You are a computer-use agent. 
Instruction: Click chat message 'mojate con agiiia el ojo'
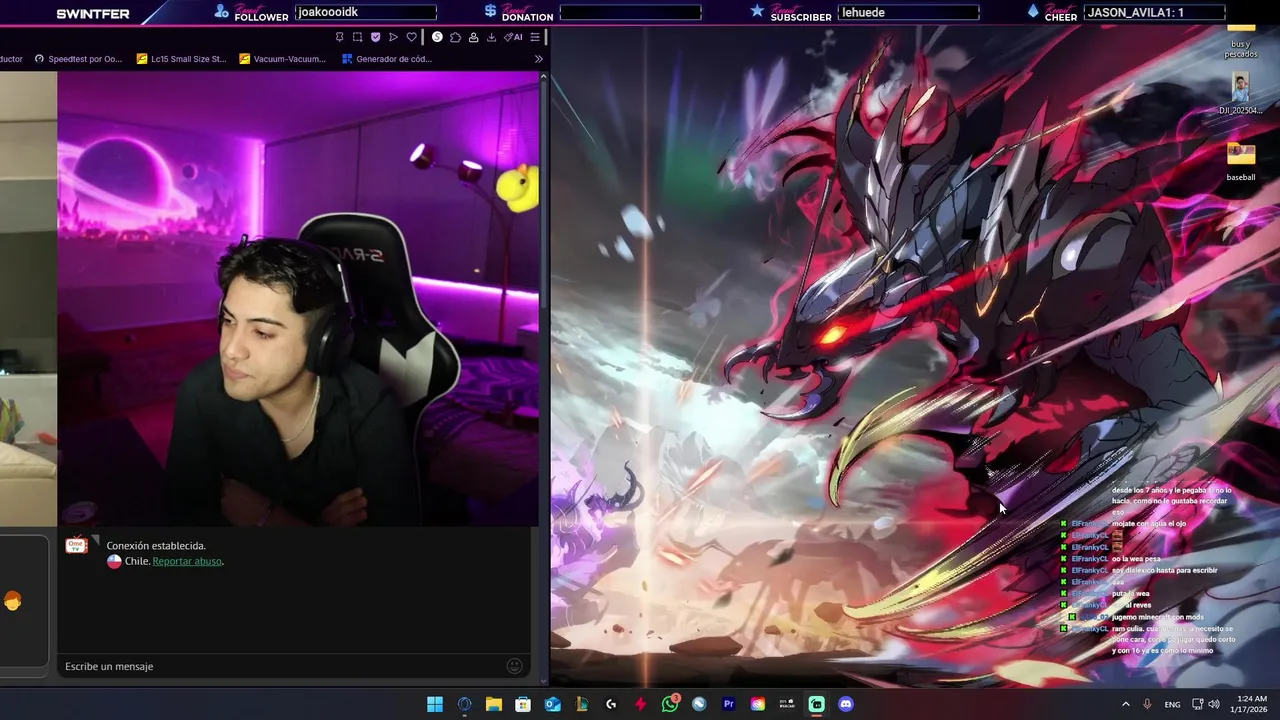(x=1149, y=523)
